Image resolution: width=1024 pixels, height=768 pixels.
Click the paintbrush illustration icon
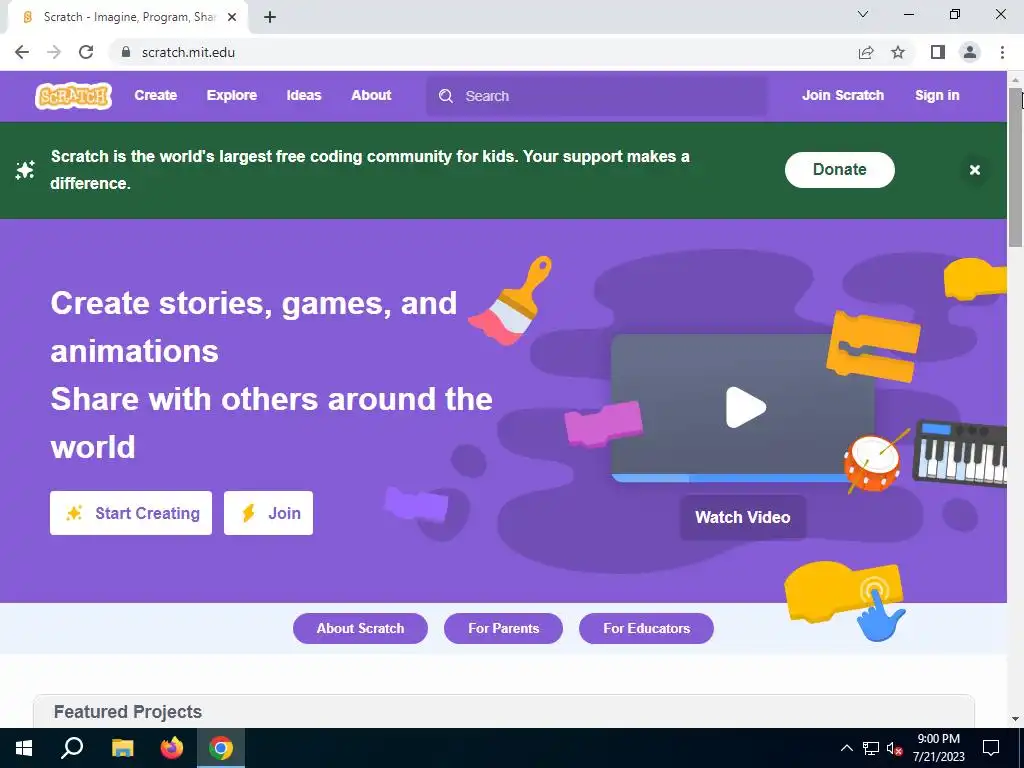[510, 300]
